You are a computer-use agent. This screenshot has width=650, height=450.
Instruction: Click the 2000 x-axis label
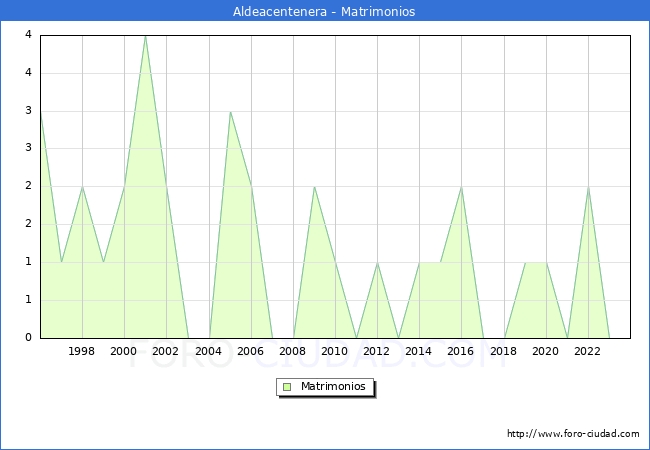click(x=124, y=351)
